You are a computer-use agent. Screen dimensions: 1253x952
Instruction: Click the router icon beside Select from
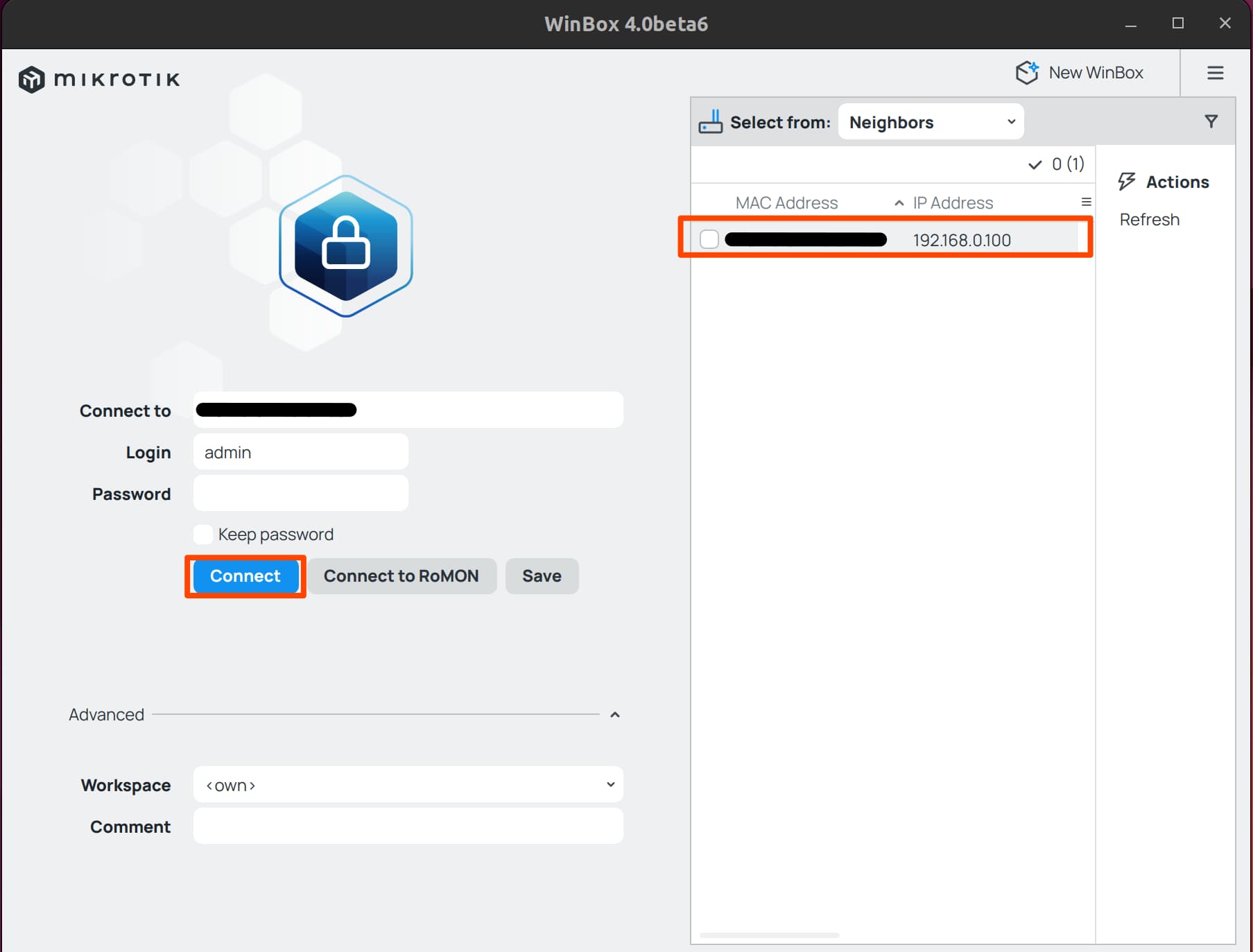click(710, 122)
